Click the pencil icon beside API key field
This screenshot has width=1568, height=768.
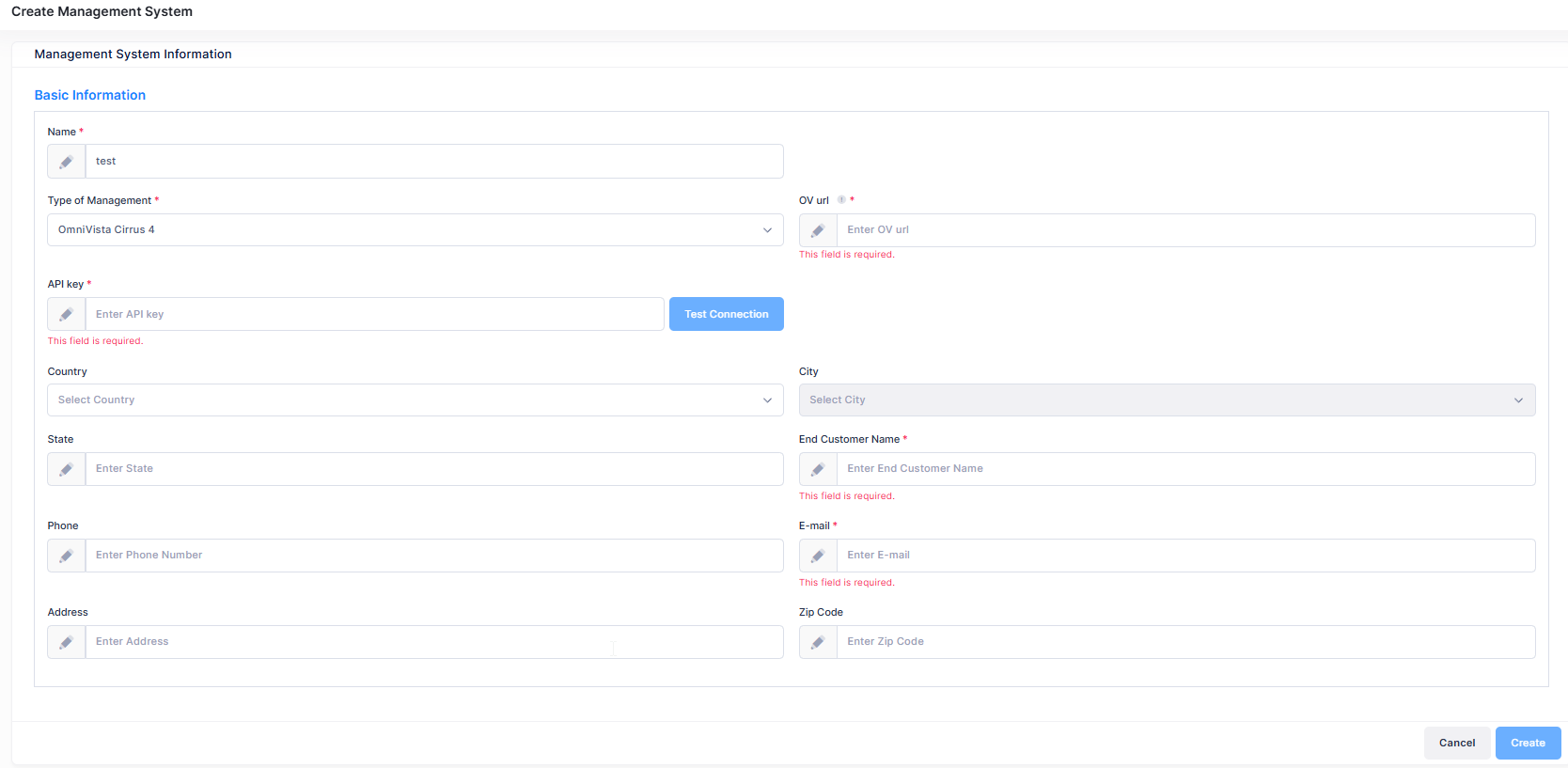(x=66, y=314)
